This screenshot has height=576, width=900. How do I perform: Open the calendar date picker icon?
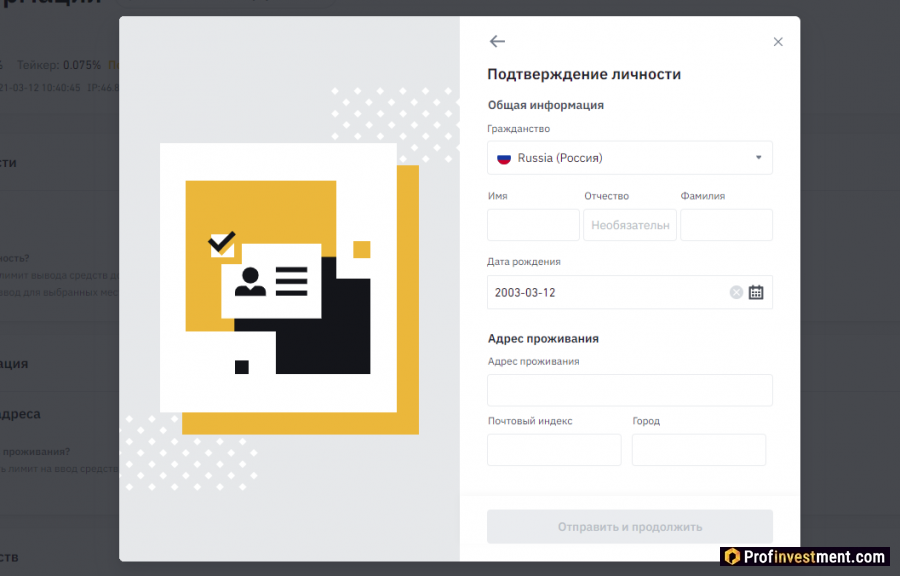click(756, 293)
